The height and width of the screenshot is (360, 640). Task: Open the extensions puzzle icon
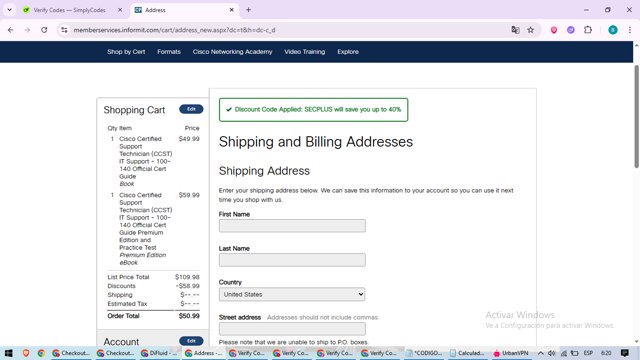pyautogui.click(x=588, y=30)
